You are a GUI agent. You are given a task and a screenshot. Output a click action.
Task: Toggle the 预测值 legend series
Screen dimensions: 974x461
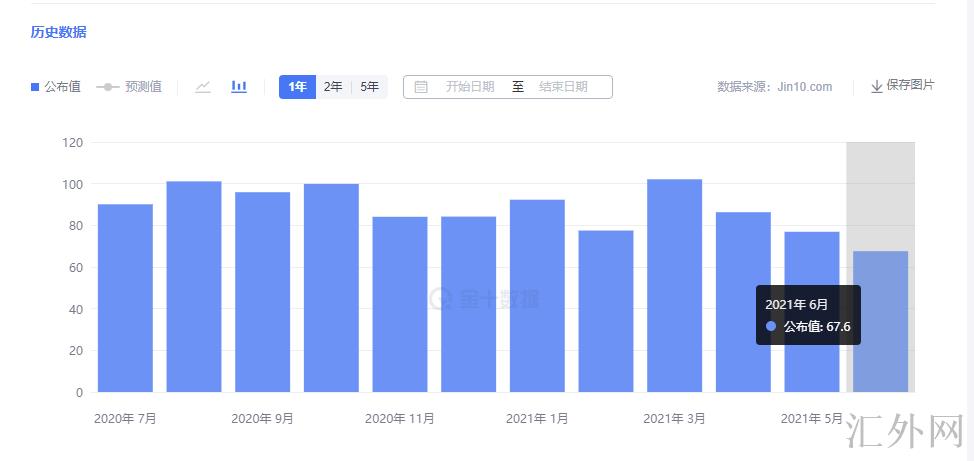pos(129,87)
